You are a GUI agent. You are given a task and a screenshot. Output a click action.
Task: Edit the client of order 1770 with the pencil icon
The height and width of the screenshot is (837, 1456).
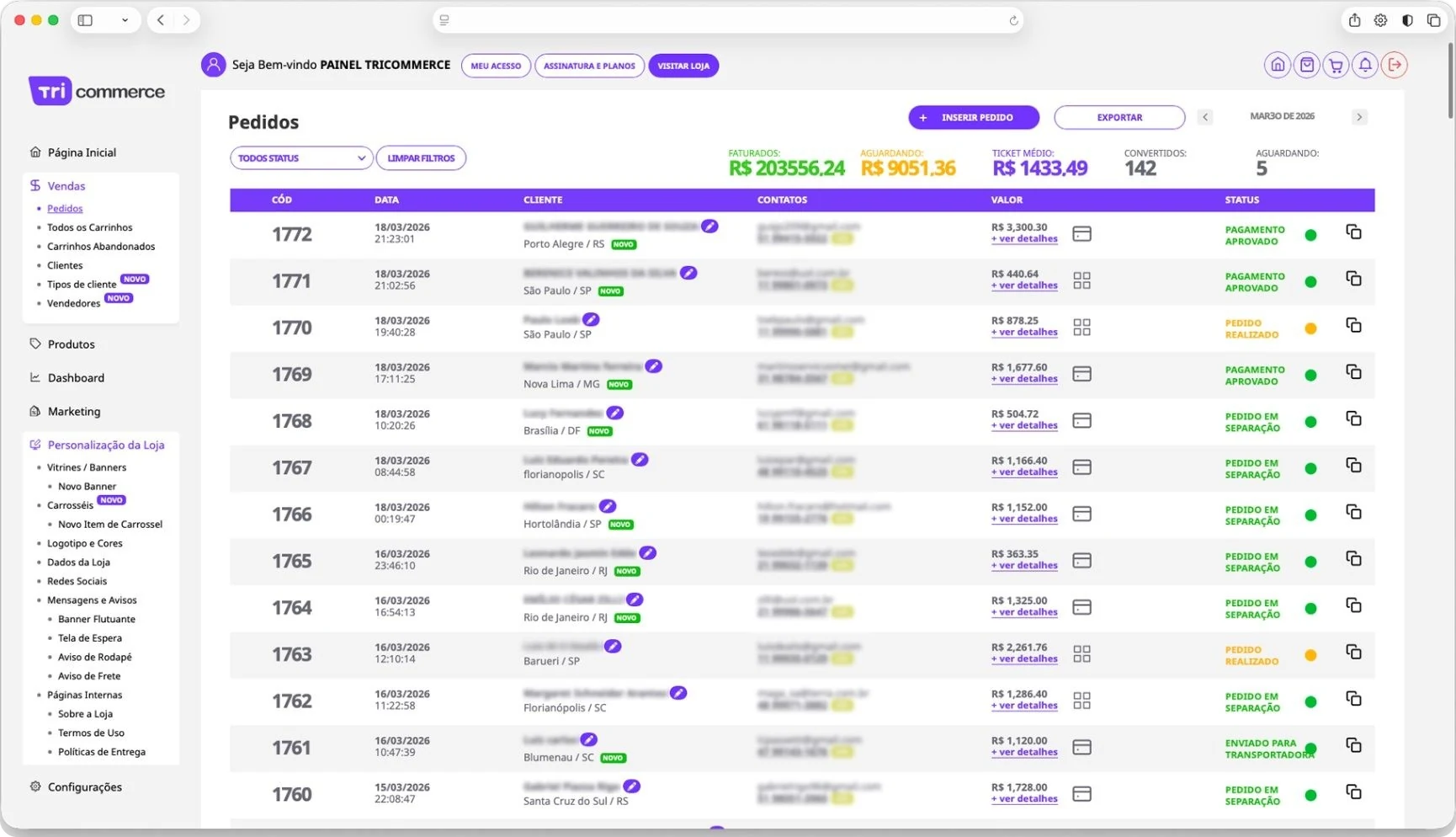[591, 320]
